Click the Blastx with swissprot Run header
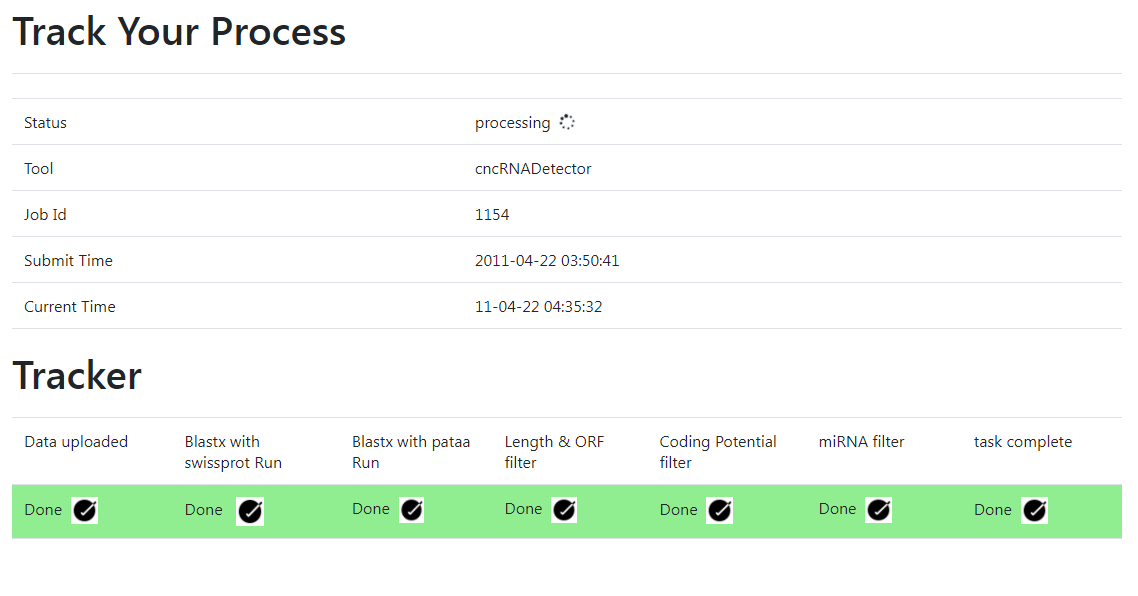Screen dimensions: 1138x596 (x=233, y=452)
